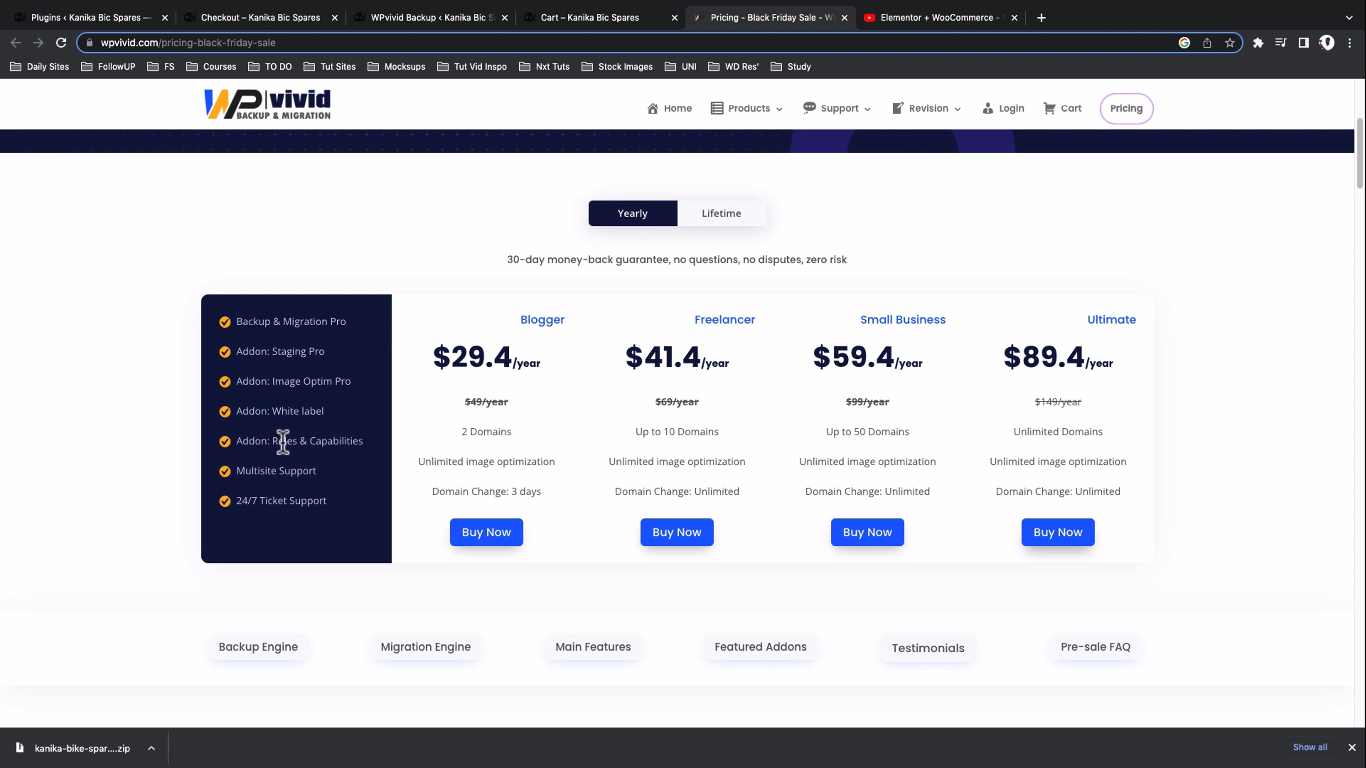1366x768 pixels.
Task: Expand the Support dropdown menu
Action: (x=867, y=109)
